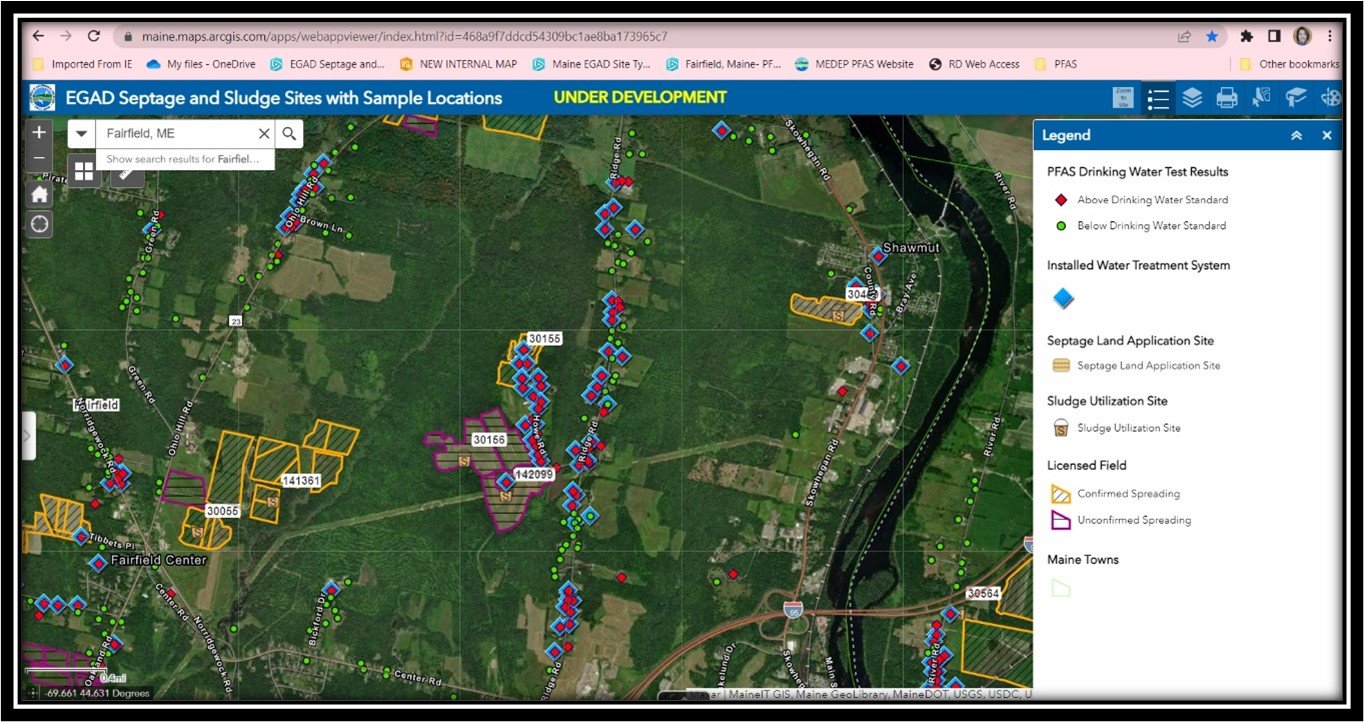The height and width of the screenshot is (722, 1364).
Task: Open EGAD Septage and... bookmark
Action: [x=327, y=64]
